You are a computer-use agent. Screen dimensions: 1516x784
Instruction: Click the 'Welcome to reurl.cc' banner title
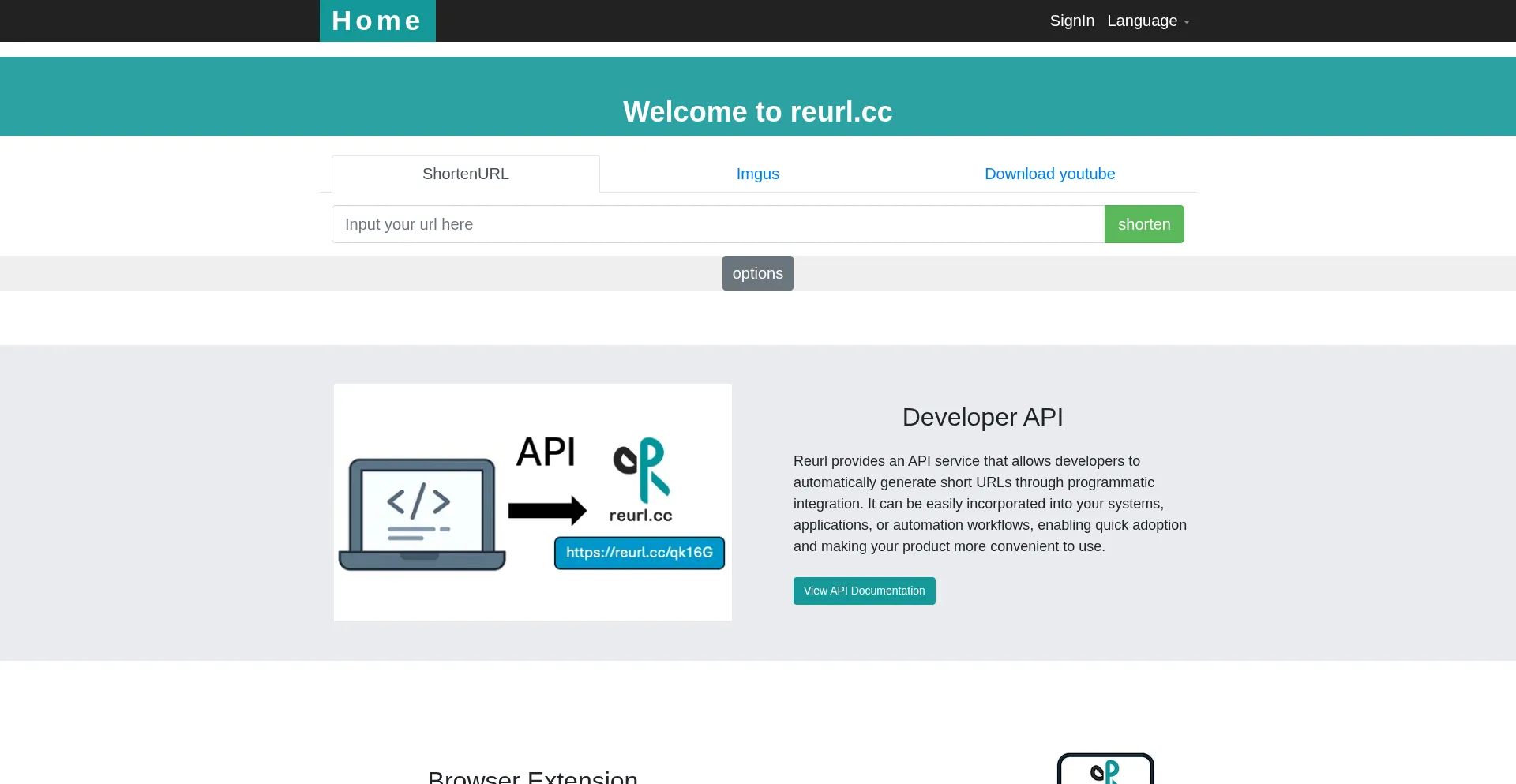(758, 111)
